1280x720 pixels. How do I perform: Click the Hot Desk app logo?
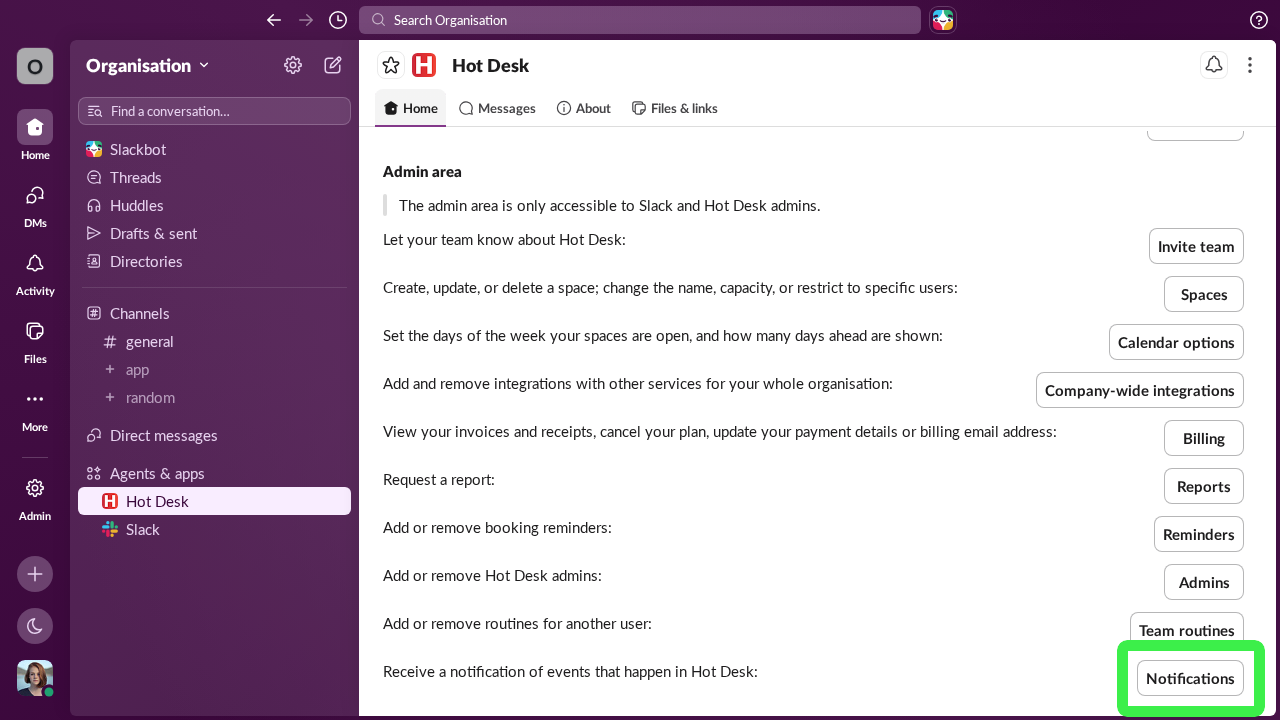(x=424, y=65)
